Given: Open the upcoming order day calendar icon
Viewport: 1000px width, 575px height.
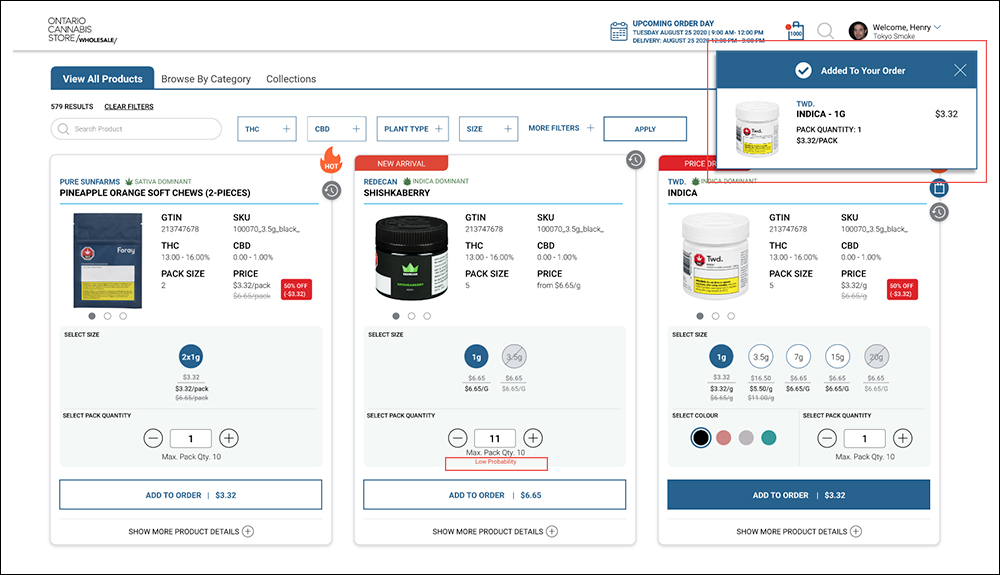Looking at the screenshot, I should 619,31.
